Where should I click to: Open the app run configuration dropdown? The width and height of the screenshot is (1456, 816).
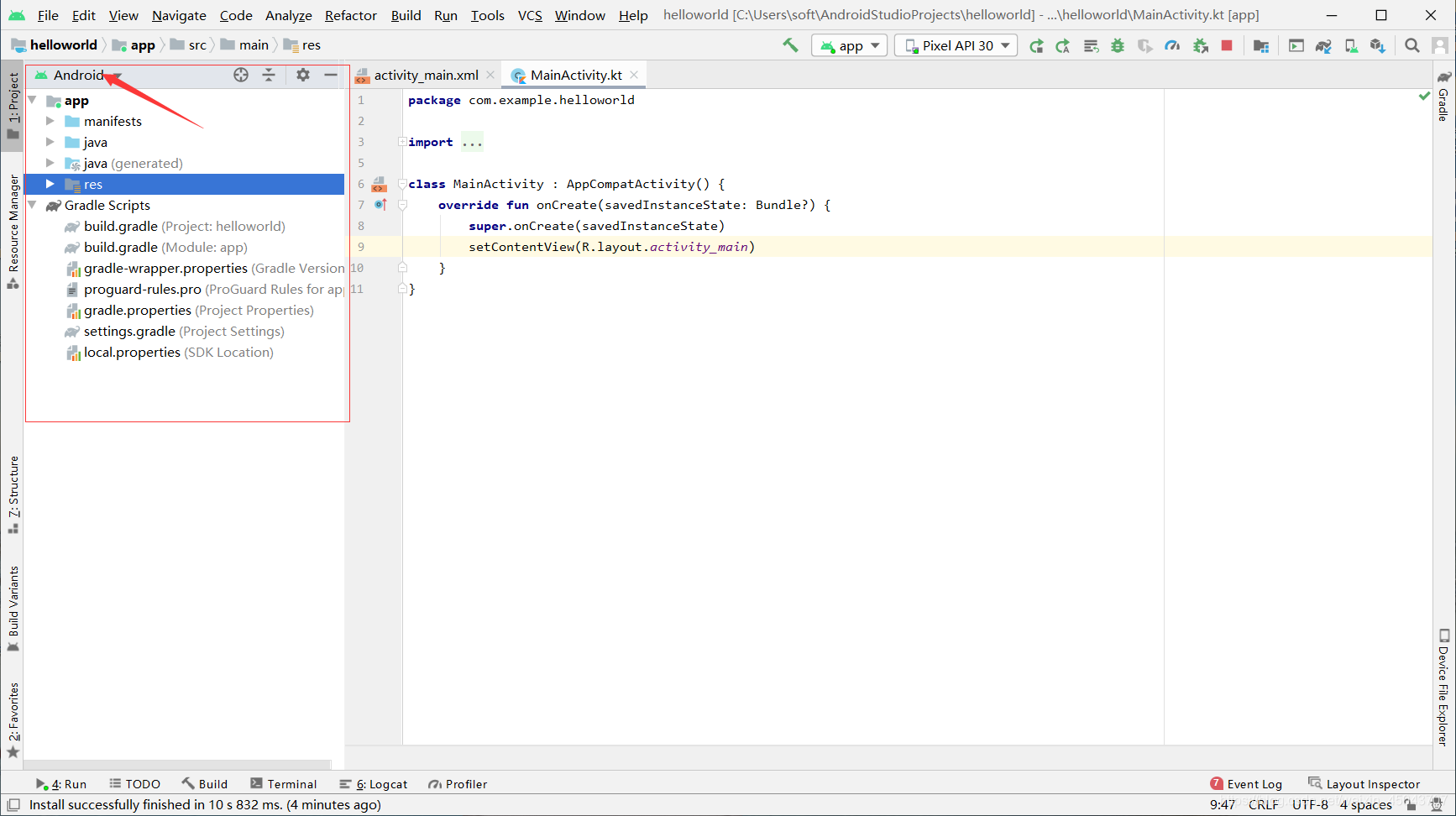(850, 45)
